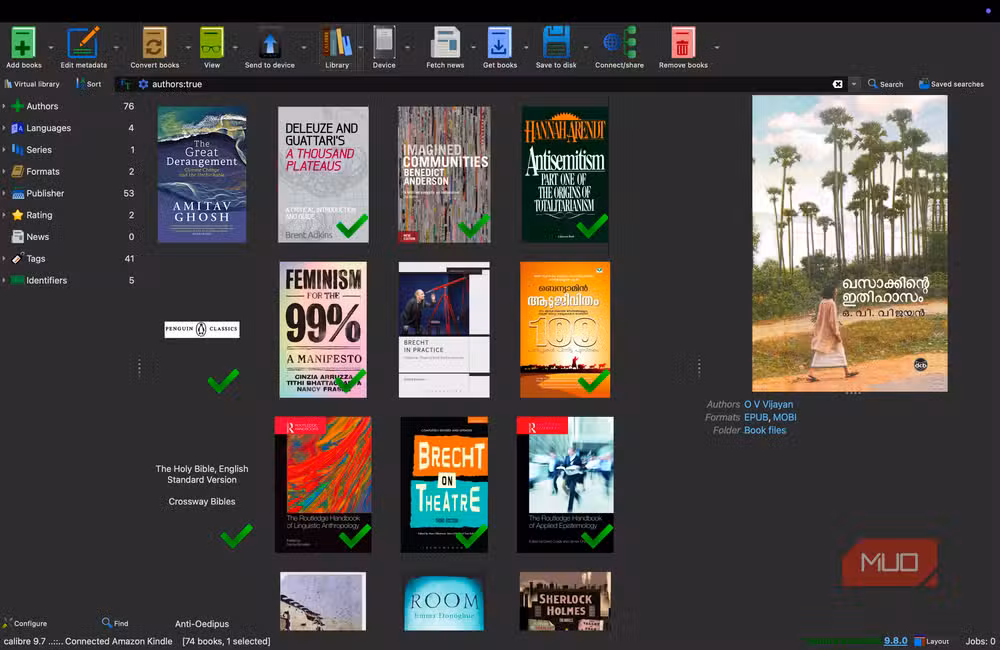Click Convert books icon

point(154,43)
